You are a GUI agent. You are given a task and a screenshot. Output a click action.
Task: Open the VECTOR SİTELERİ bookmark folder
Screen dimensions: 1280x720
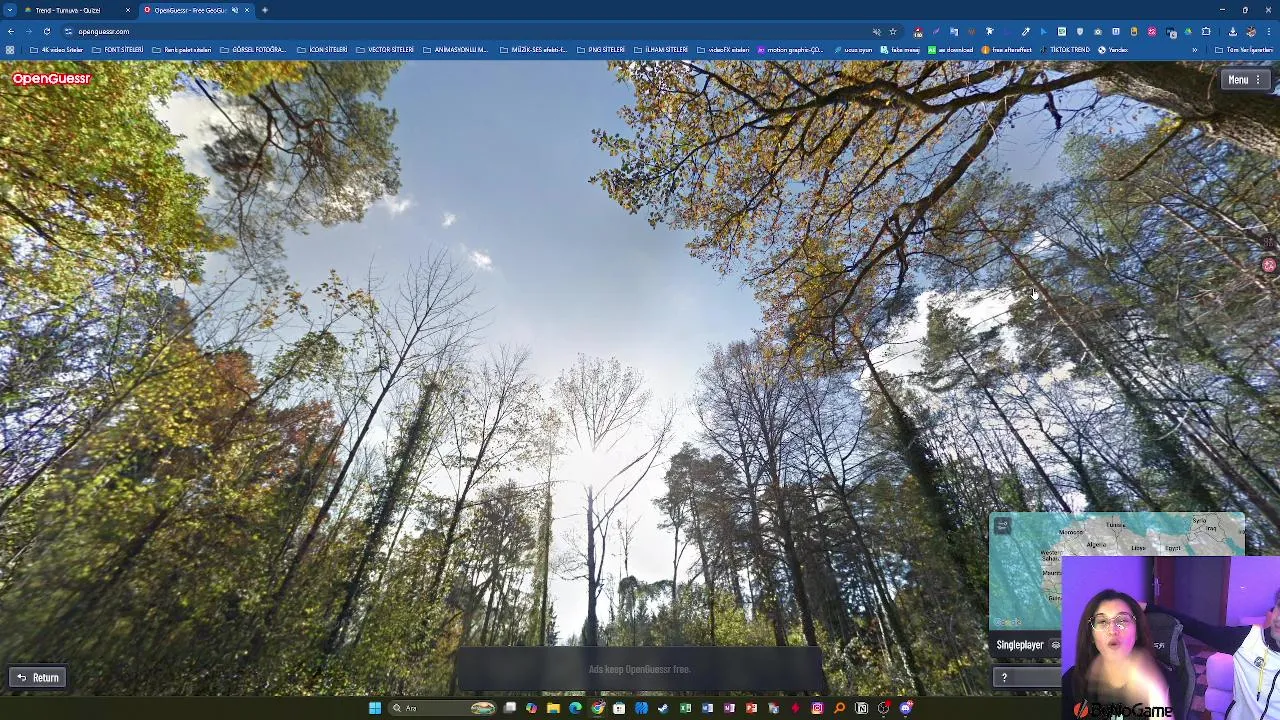coord(385,50)
